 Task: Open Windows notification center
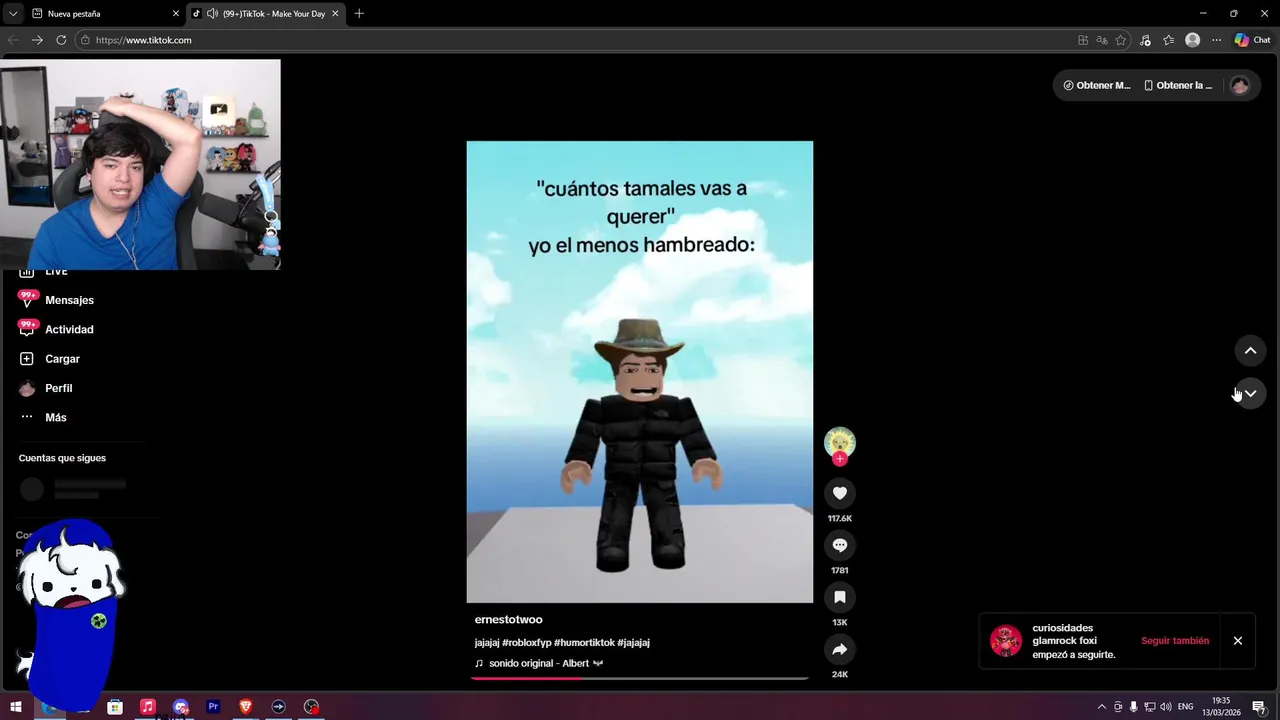(1259, 707)
